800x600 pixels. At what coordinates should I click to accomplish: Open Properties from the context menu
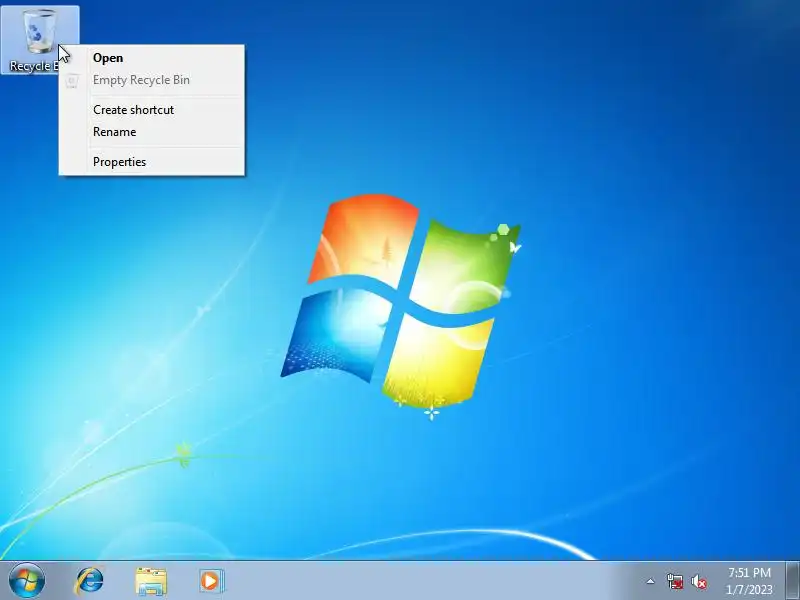coord(152,162)
